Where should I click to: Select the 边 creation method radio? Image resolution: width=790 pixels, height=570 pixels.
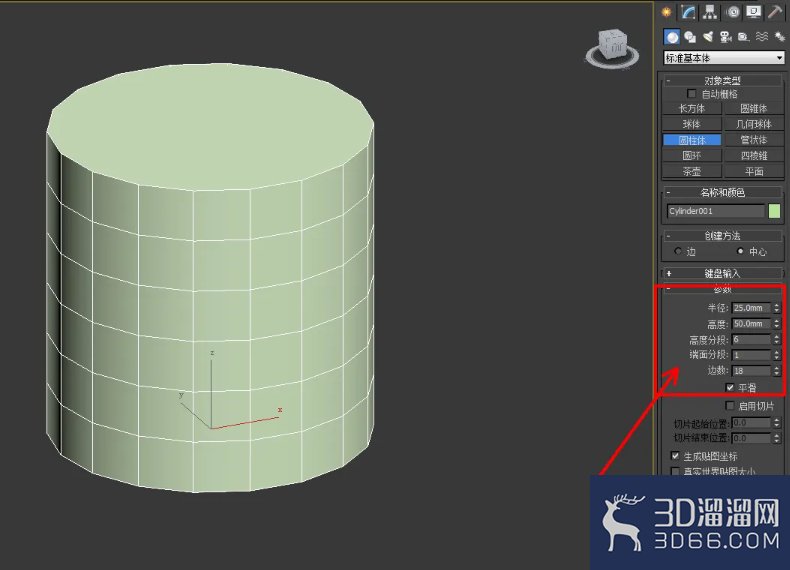click(678, 251)
